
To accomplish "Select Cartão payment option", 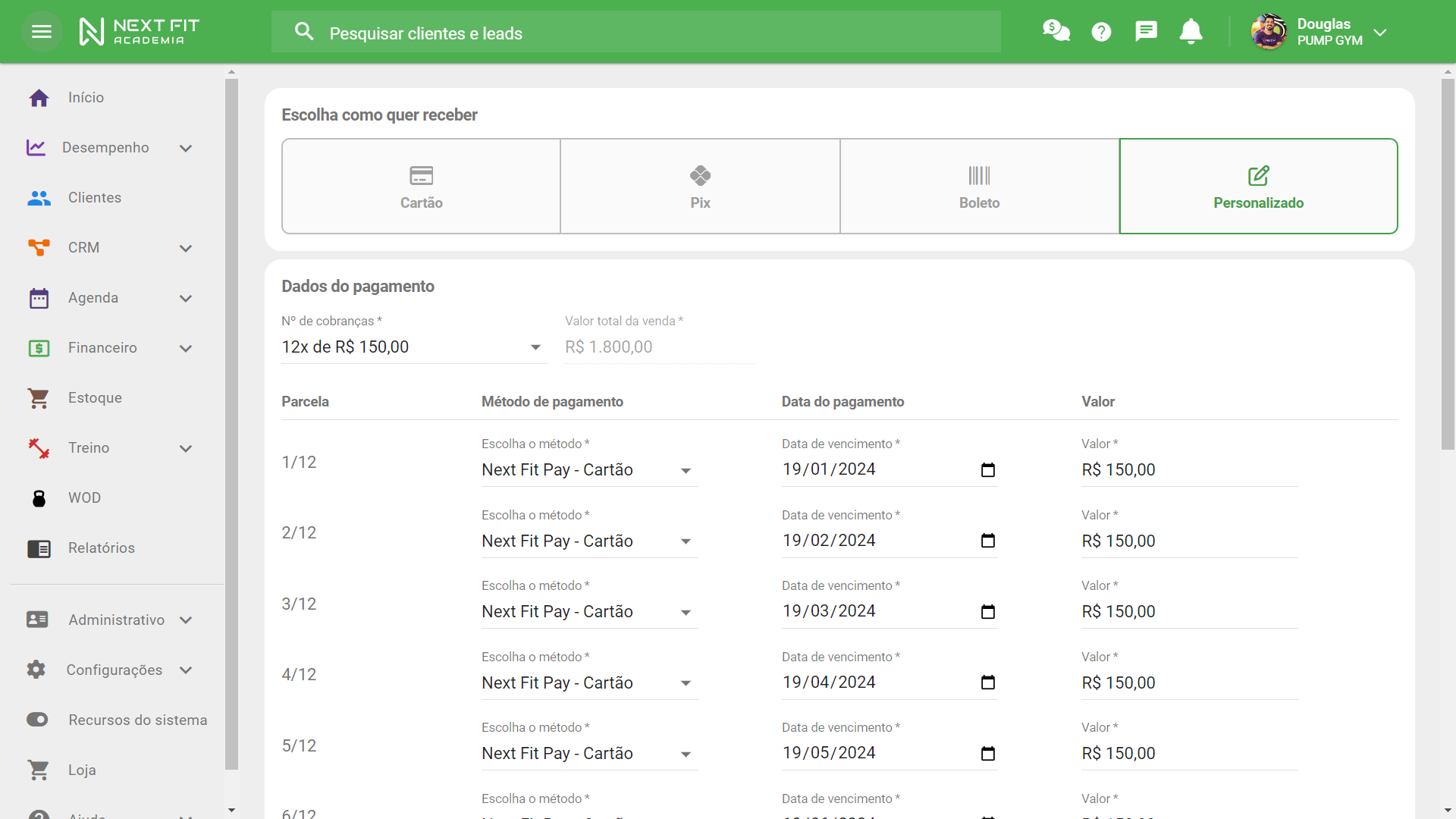I will click(421, 187).
